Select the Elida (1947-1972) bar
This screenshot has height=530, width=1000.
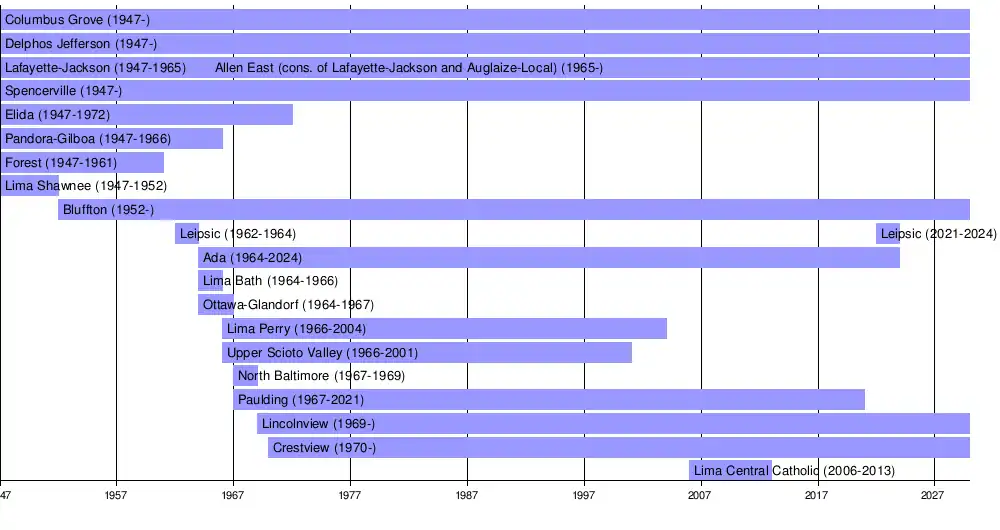(x=146, y=115)
